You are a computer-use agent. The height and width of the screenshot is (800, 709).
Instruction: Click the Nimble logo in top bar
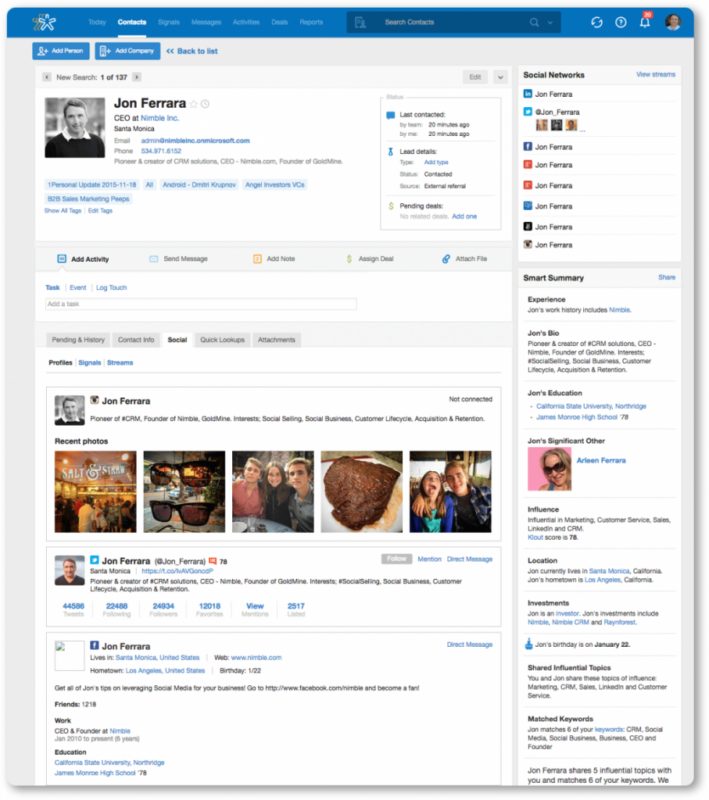[x=44, y=22]
